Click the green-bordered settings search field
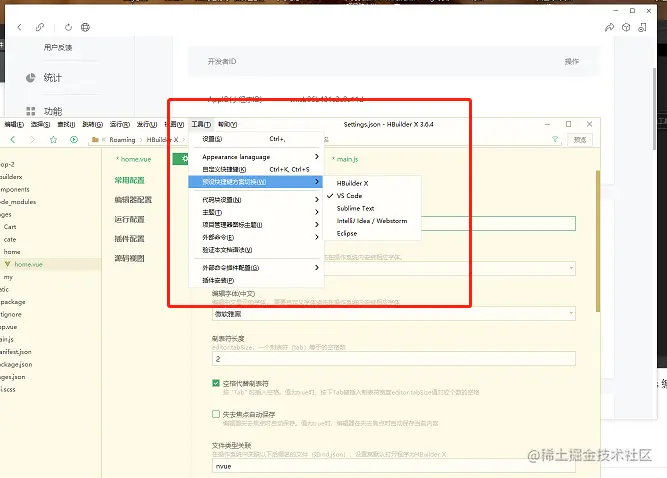The height and width of the screenshot is (478, 667). tap(498, 224)
